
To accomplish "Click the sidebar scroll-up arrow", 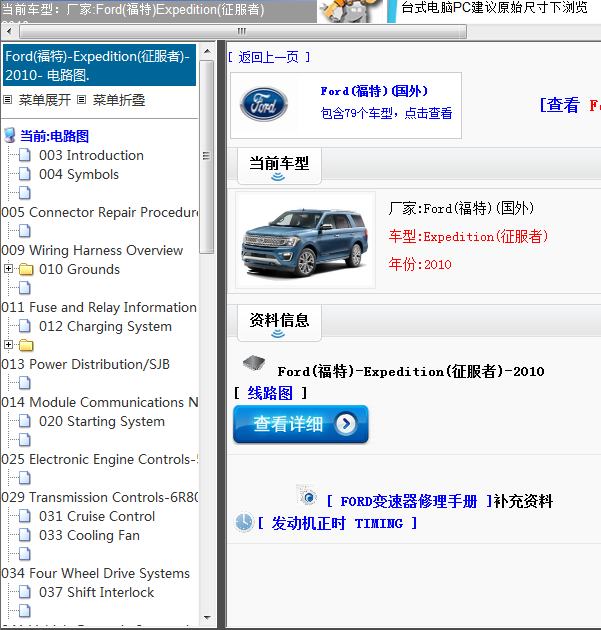I will (207, 51).
